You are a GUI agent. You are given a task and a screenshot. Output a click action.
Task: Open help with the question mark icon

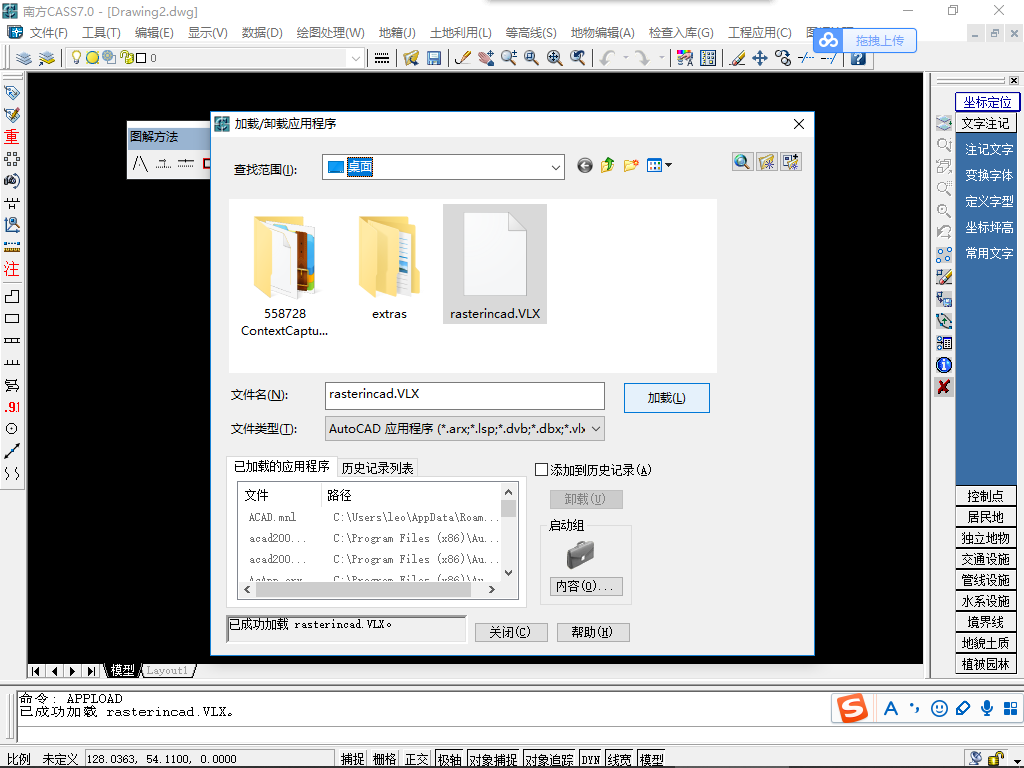(x=858, y=58)
